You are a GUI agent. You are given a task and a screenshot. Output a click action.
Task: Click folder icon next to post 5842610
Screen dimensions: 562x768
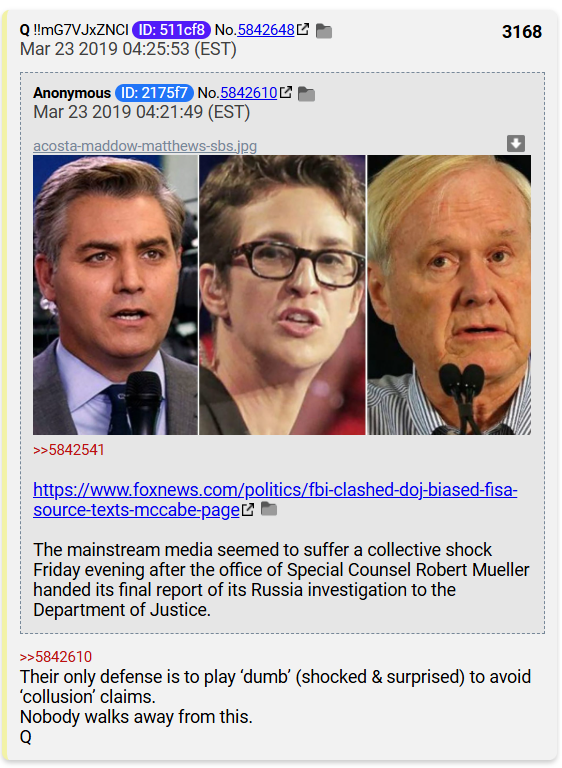point(307,94)
